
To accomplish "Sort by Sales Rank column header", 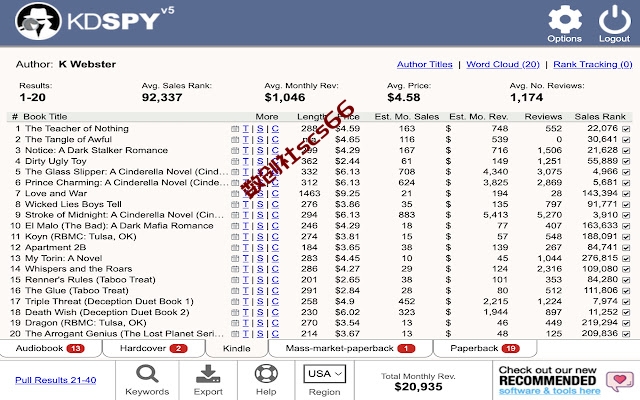I will [x=600, y=117].
